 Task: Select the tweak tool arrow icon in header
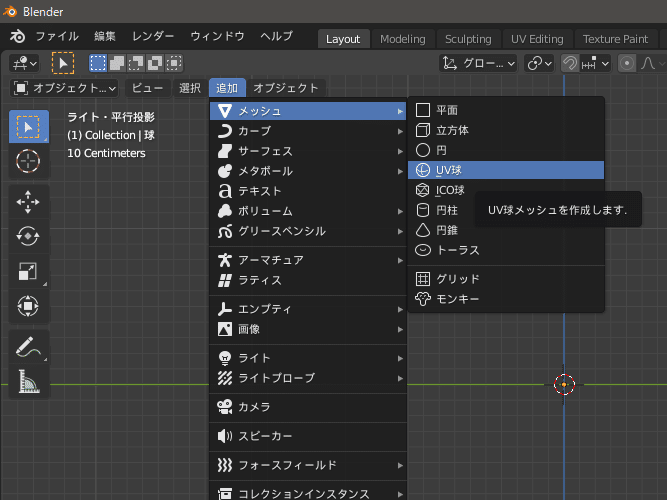coord(63,63)
